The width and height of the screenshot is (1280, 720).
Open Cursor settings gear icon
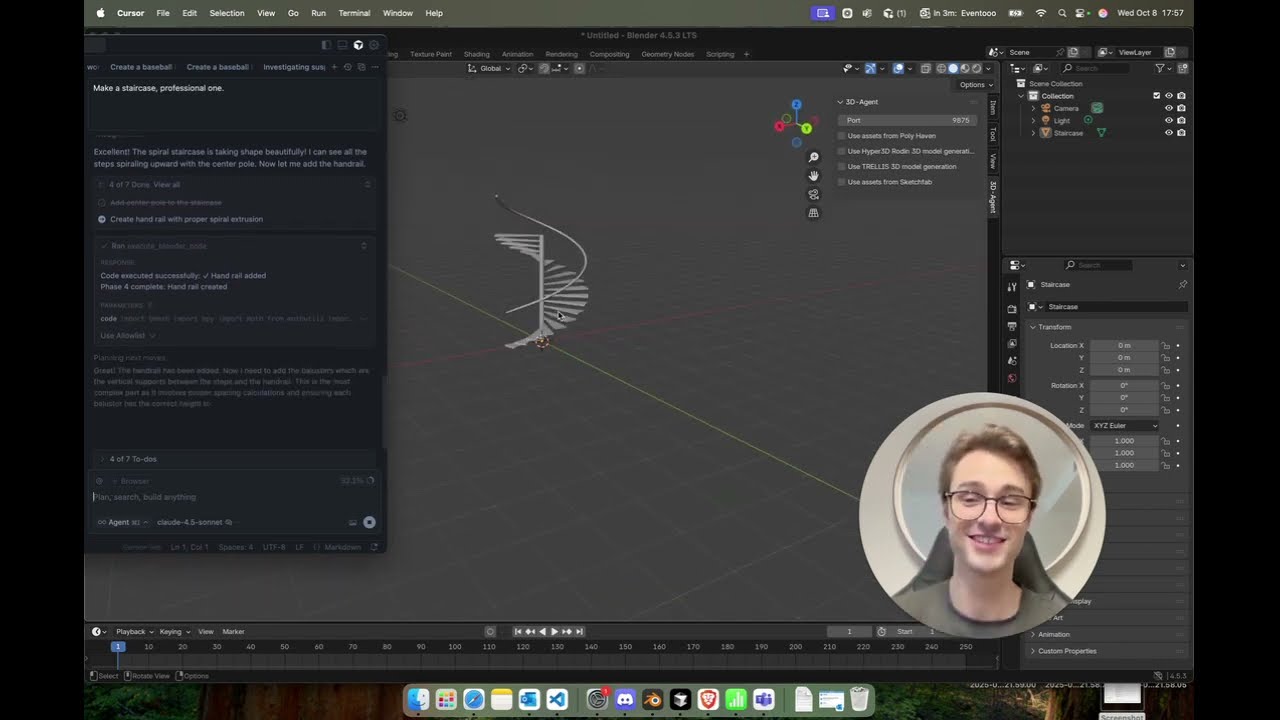374,45
